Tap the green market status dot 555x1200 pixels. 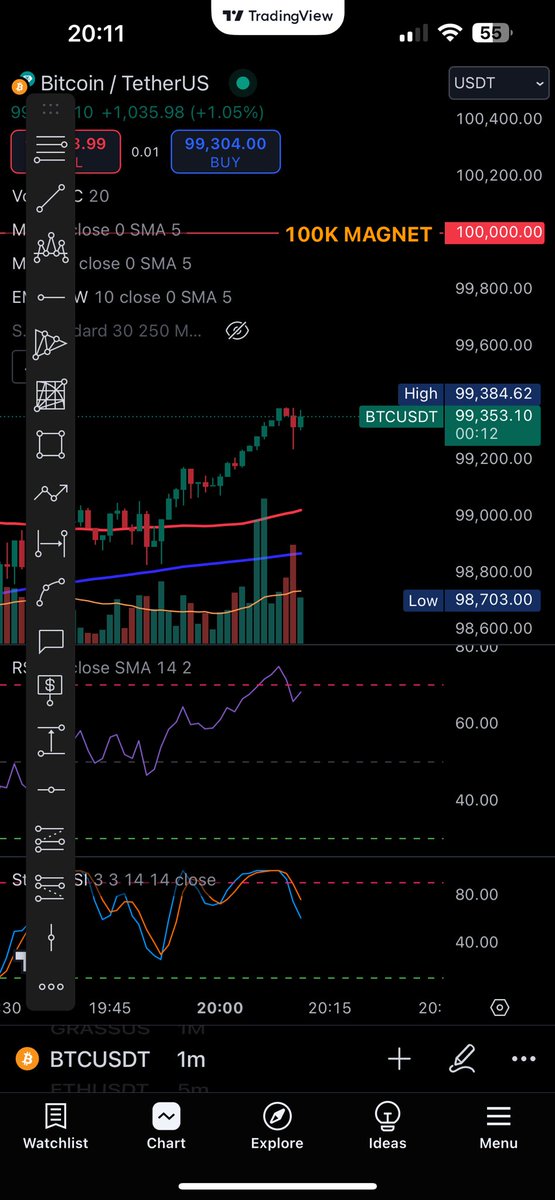[241, 84]
